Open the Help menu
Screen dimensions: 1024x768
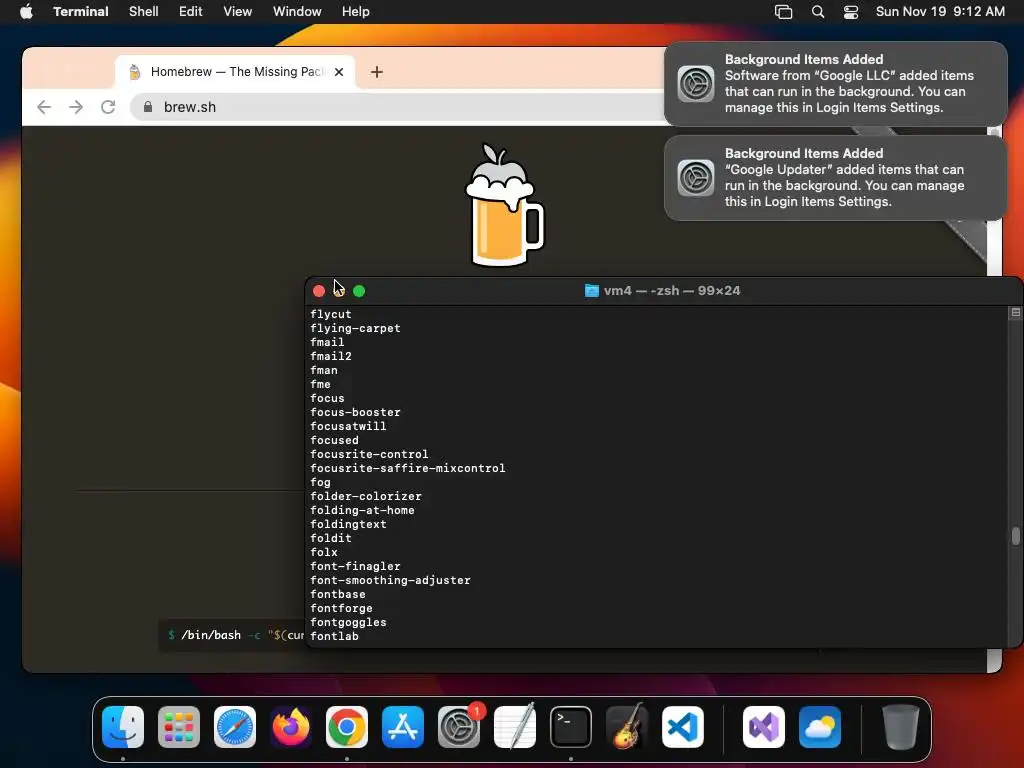click(356, 11)
